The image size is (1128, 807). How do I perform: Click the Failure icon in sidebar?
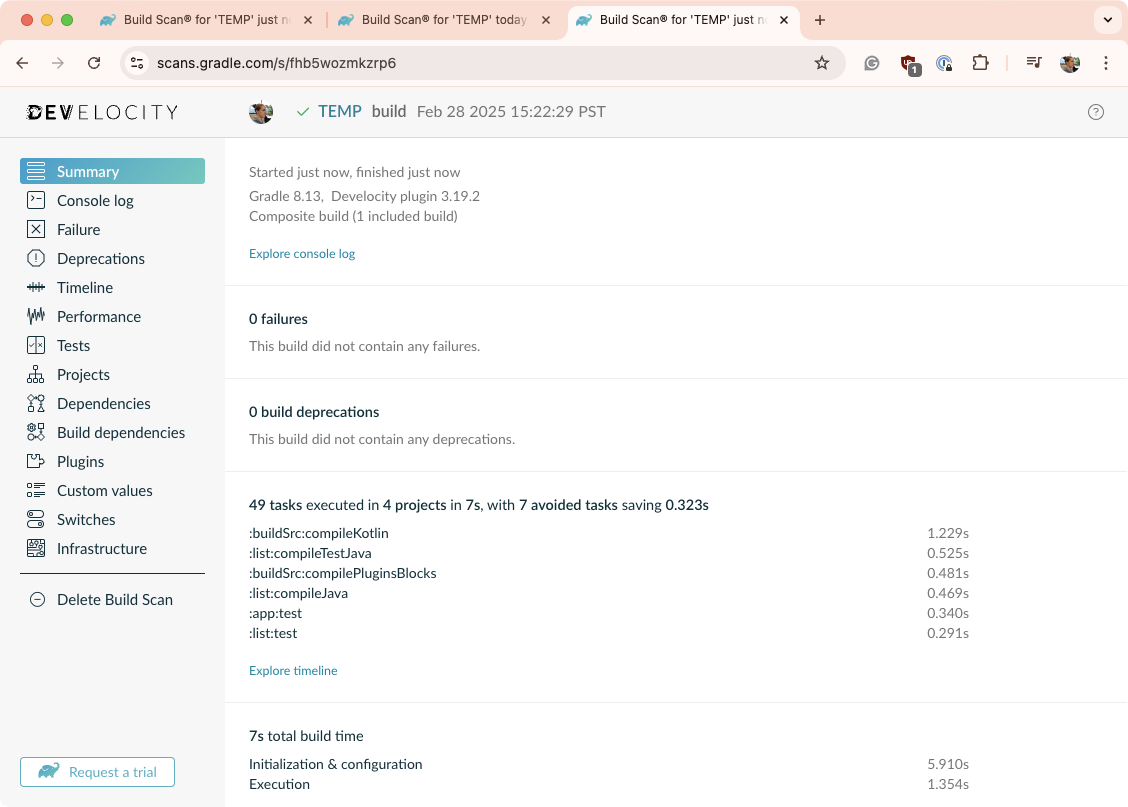tap(36, 230)
